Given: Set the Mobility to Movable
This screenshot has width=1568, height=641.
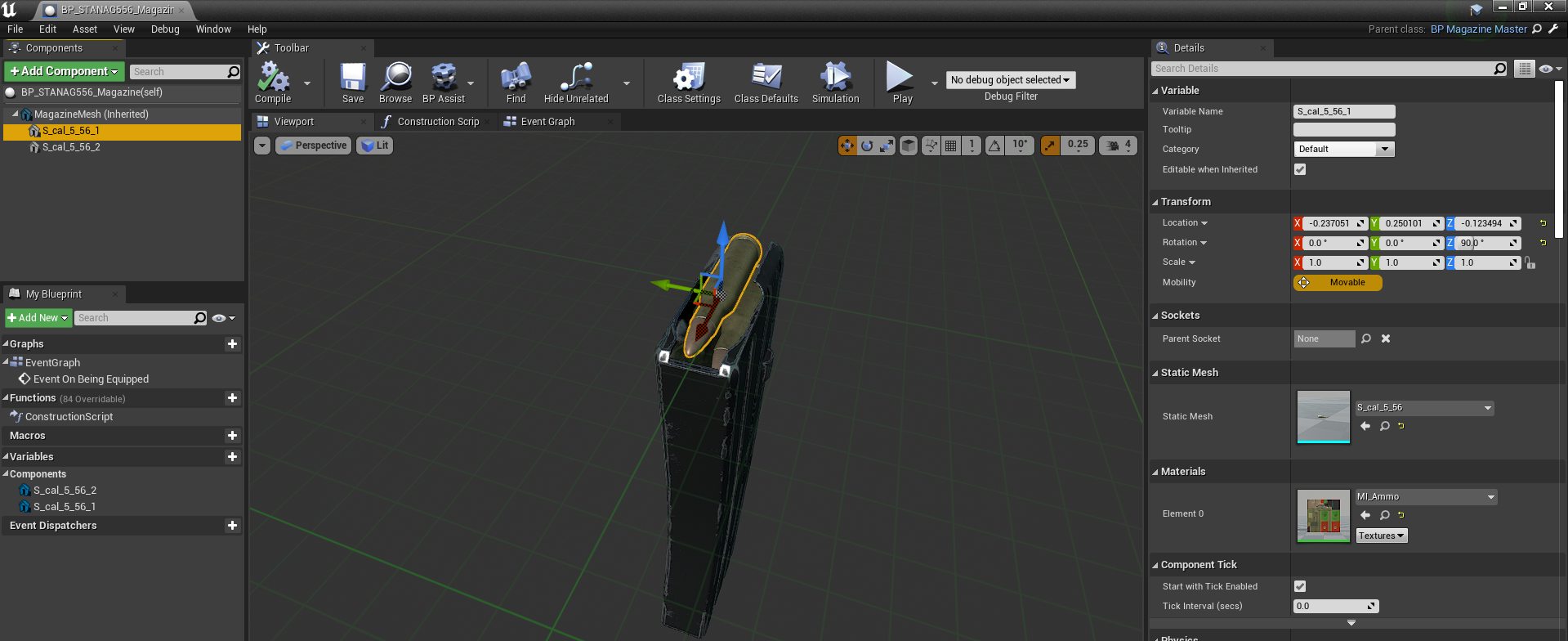Looking at the screenshot, I should point(1338,282).
